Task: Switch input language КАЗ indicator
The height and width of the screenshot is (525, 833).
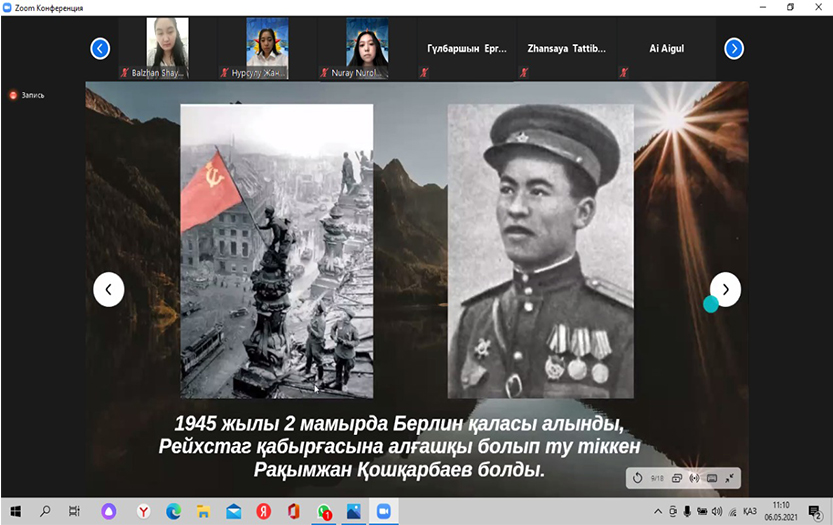Action: pyautogui.click(x=750, y=511)
